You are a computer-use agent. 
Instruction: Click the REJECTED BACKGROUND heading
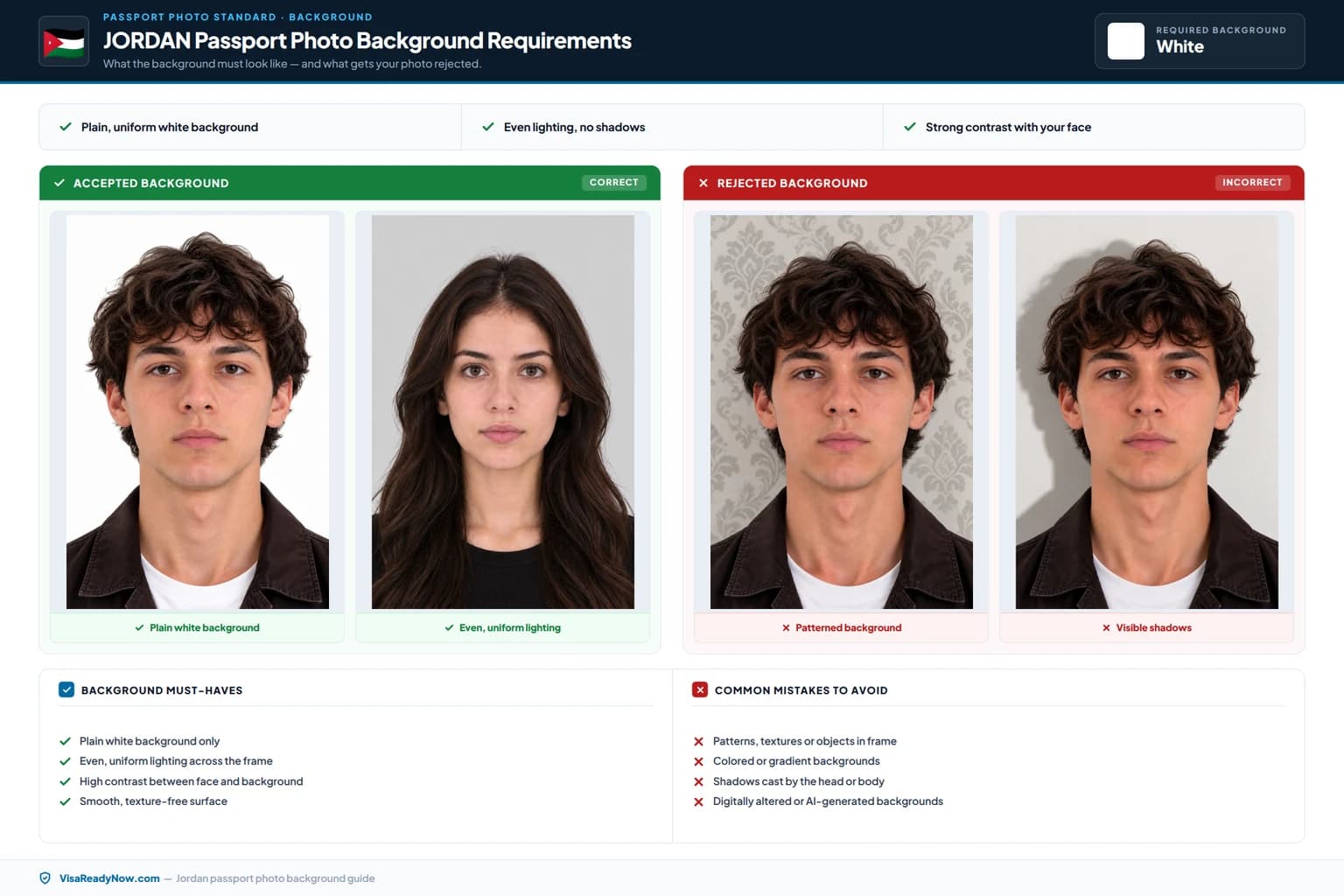(792, 183)
